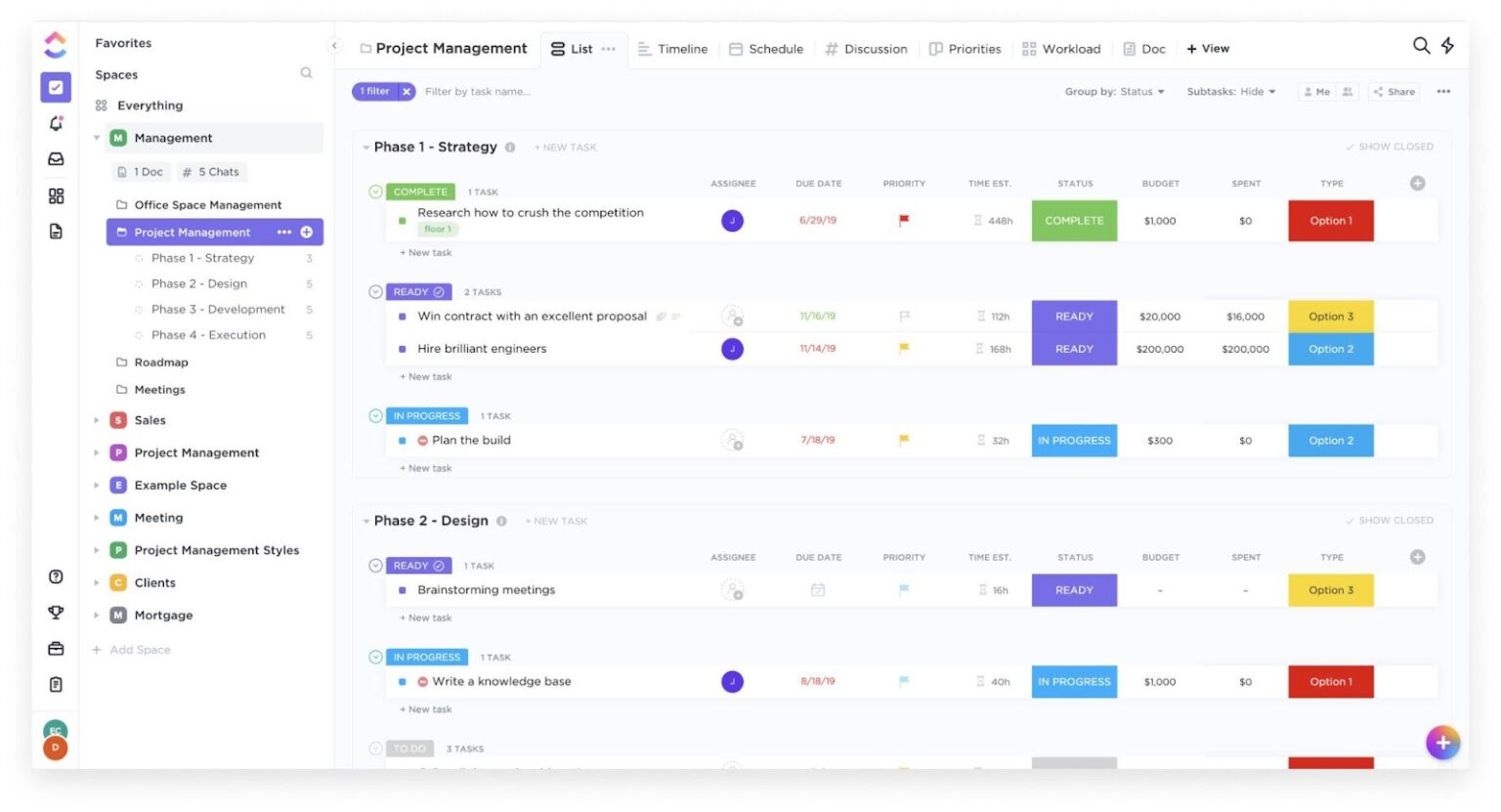Click the help question mark icon
Viewport: 1501px width, 812px height.
point(55,577)
